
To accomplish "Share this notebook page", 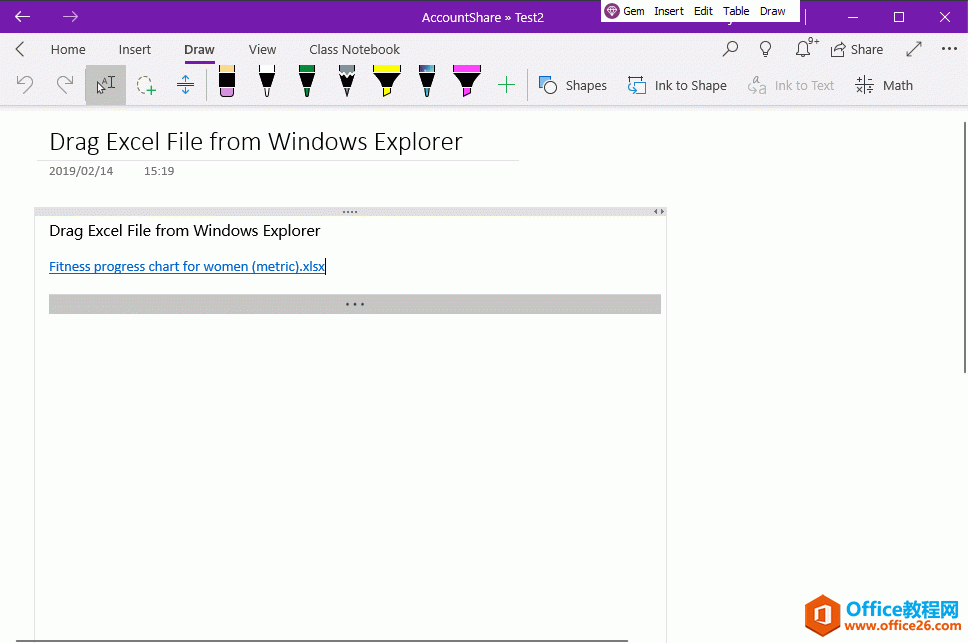I will [856, 49].
